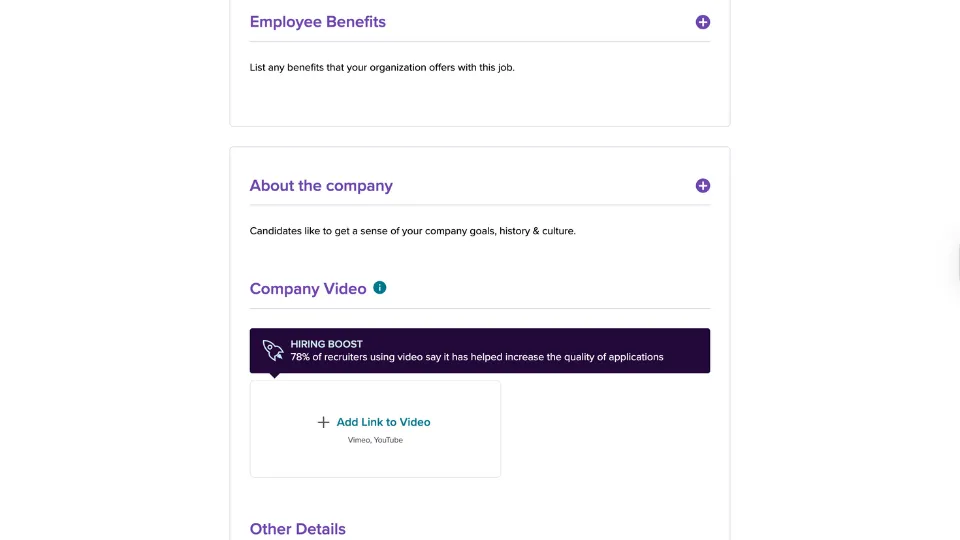Expand the About the company plus icon
Image resolution: width=960 pixels, height=540 pixels.
(x=703, y=186)
